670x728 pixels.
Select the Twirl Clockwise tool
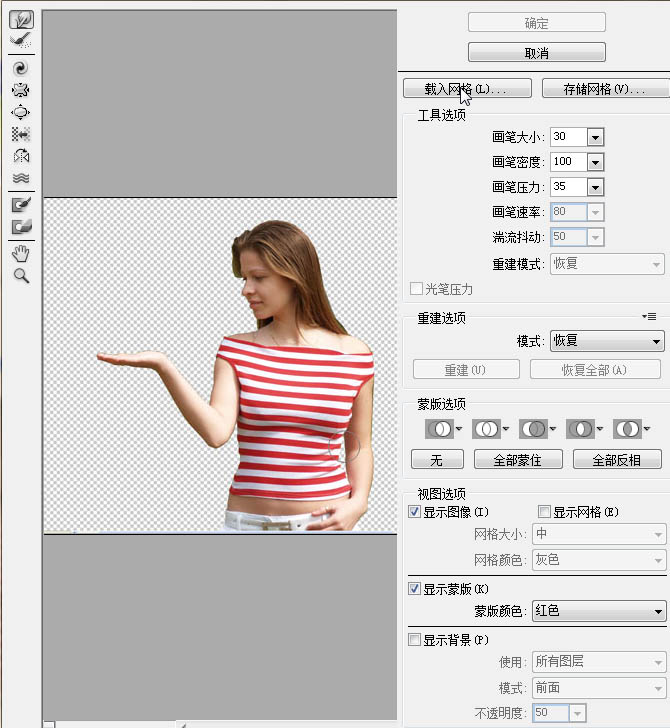tap(21, 69)
